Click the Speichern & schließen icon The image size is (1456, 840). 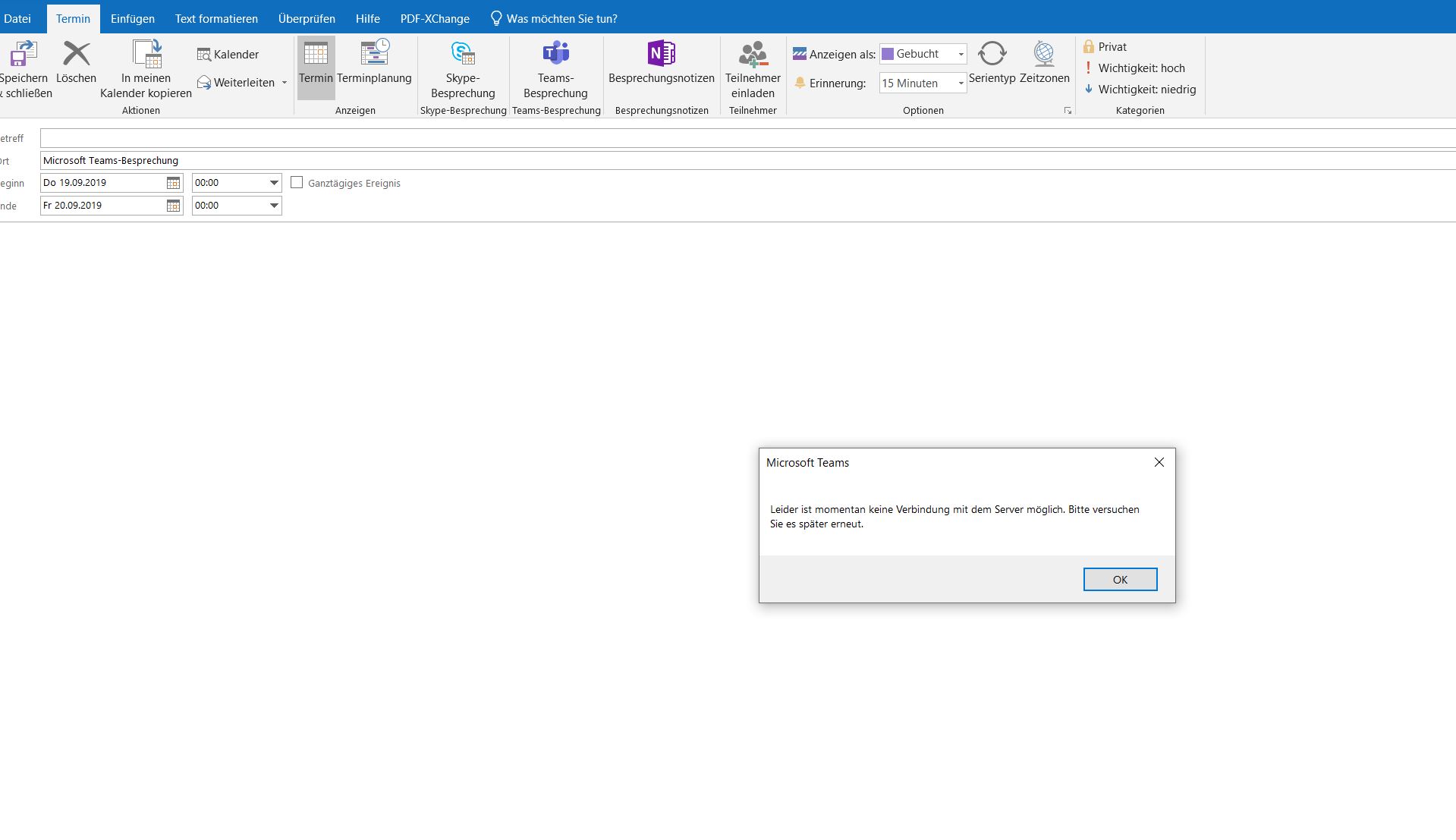[x=23, y=54]
